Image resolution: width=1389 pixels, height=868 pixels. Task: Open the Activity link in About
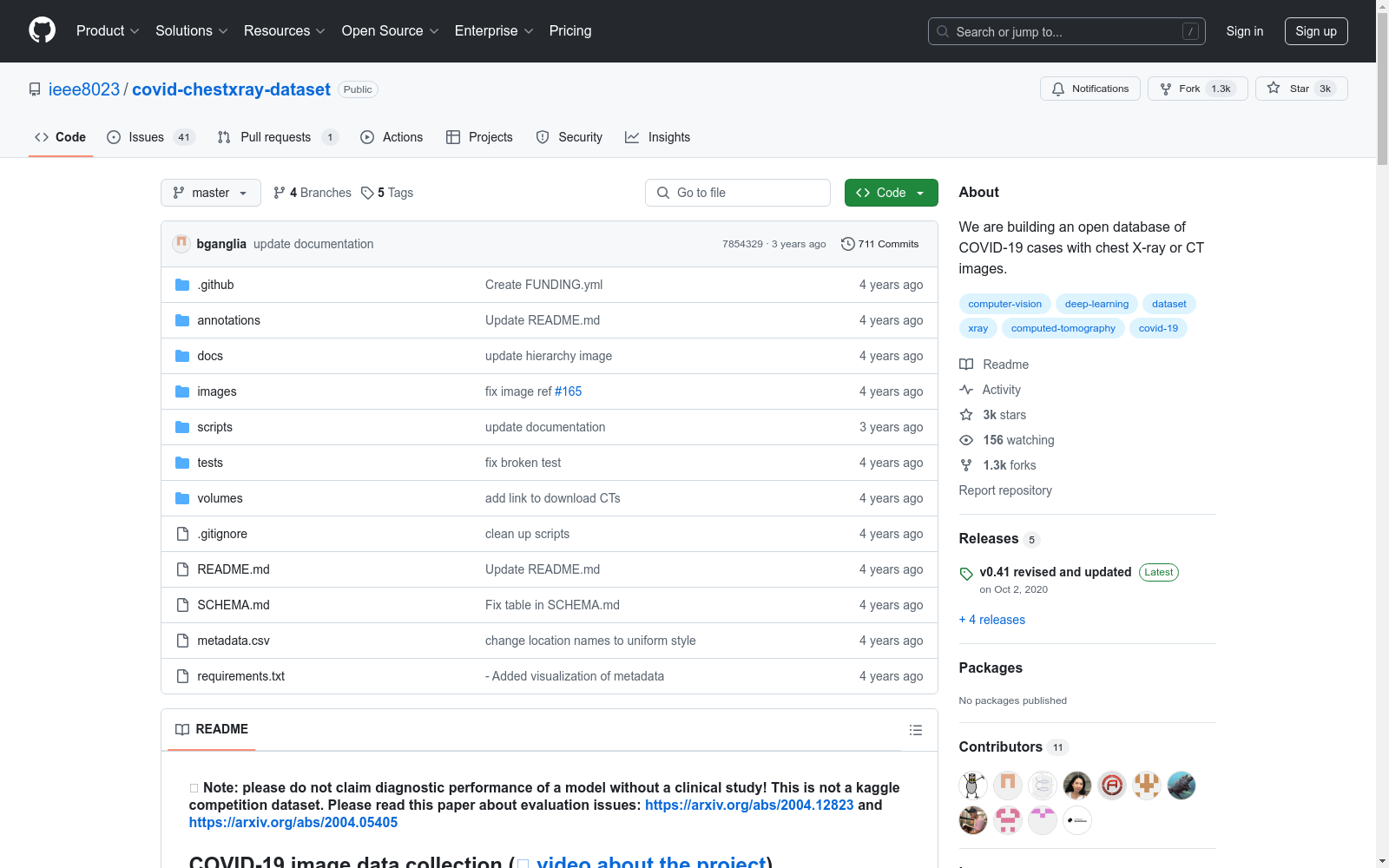click(x=991, y=390)
